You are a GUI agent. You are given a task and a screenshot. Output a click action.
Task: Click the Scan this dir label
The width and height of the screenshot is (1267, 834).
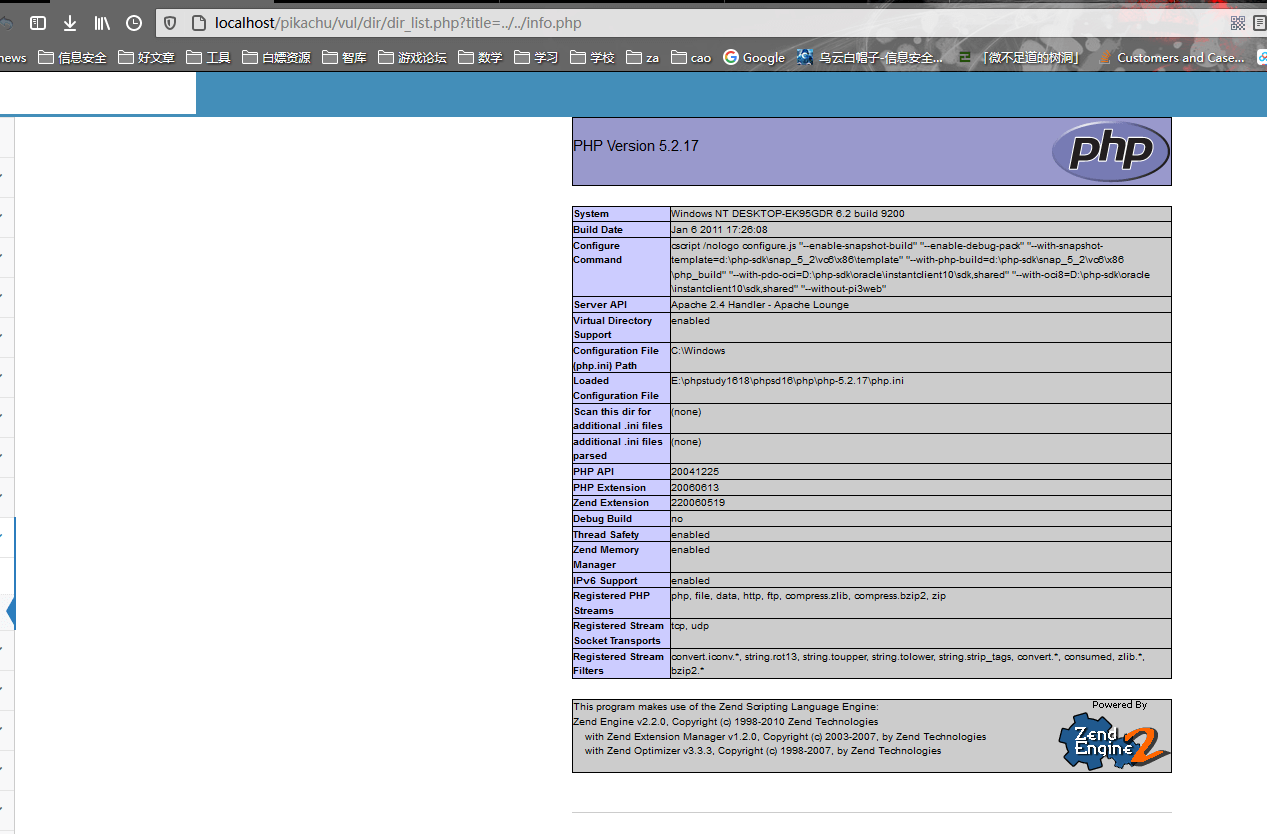coord(618,418)
